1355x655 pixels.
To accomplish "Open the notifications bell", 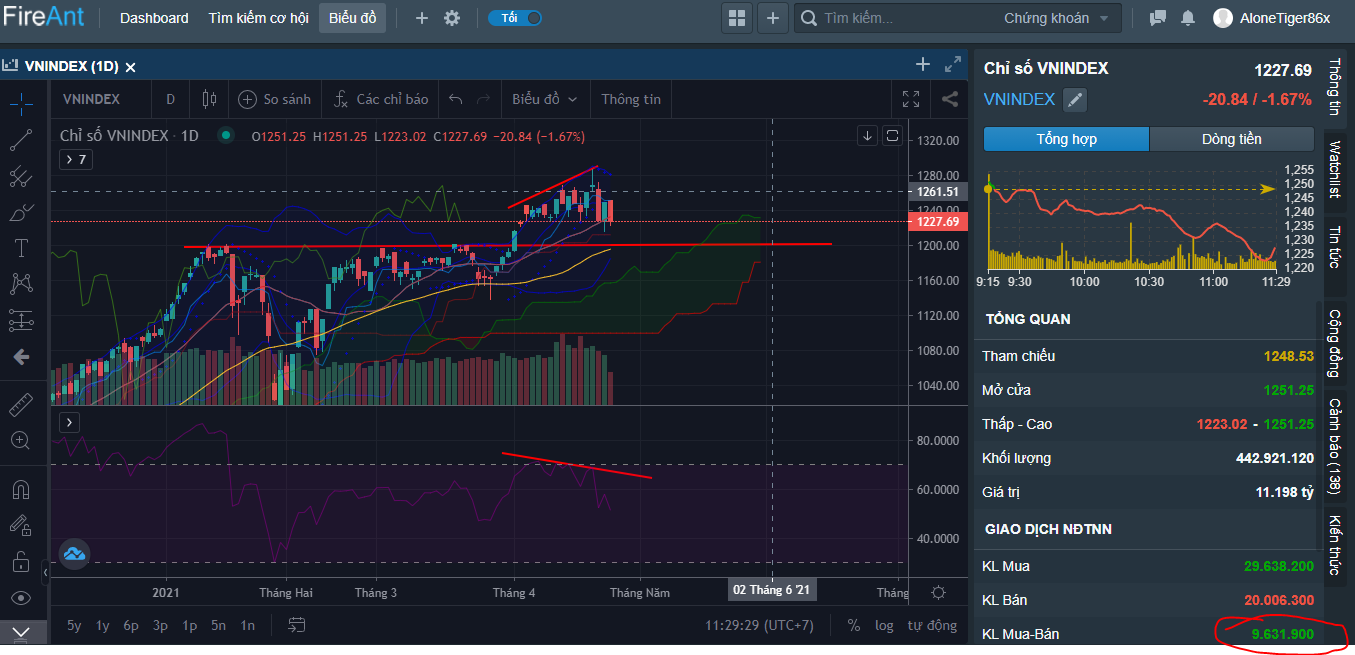I will (1188, 18).
